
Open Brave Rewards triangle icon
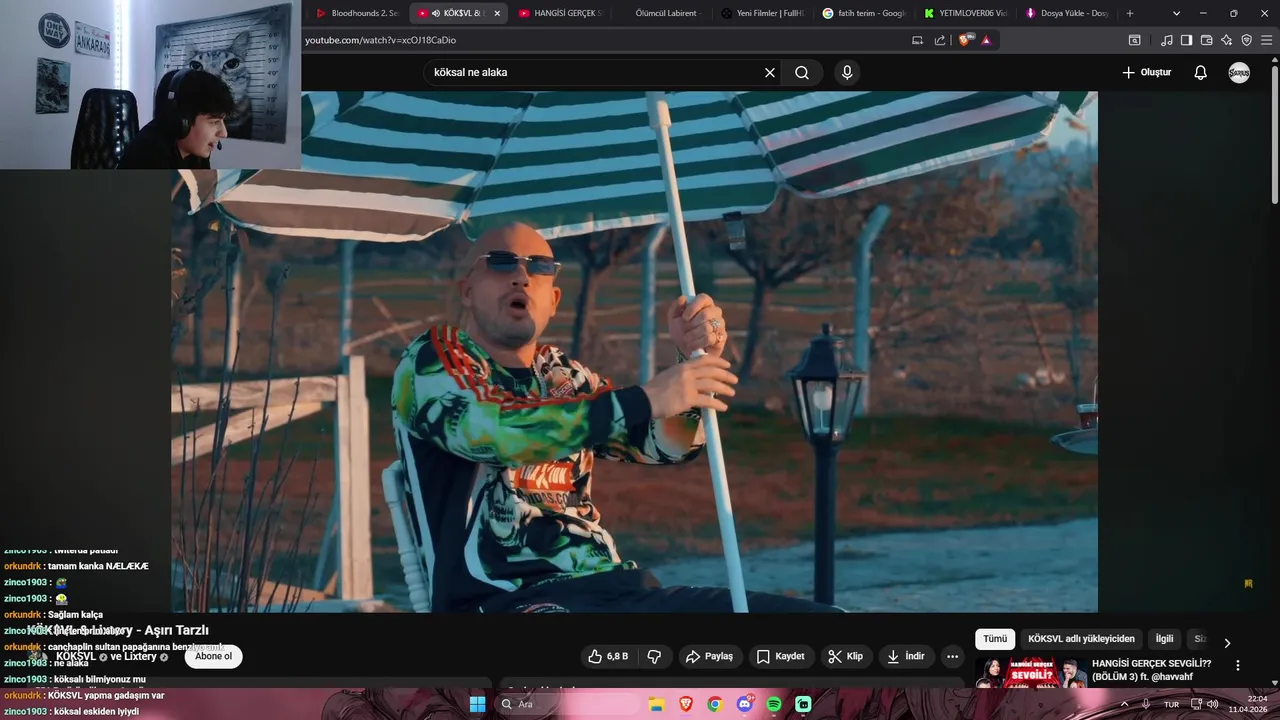pyautogui.click(x=986, y=40)
